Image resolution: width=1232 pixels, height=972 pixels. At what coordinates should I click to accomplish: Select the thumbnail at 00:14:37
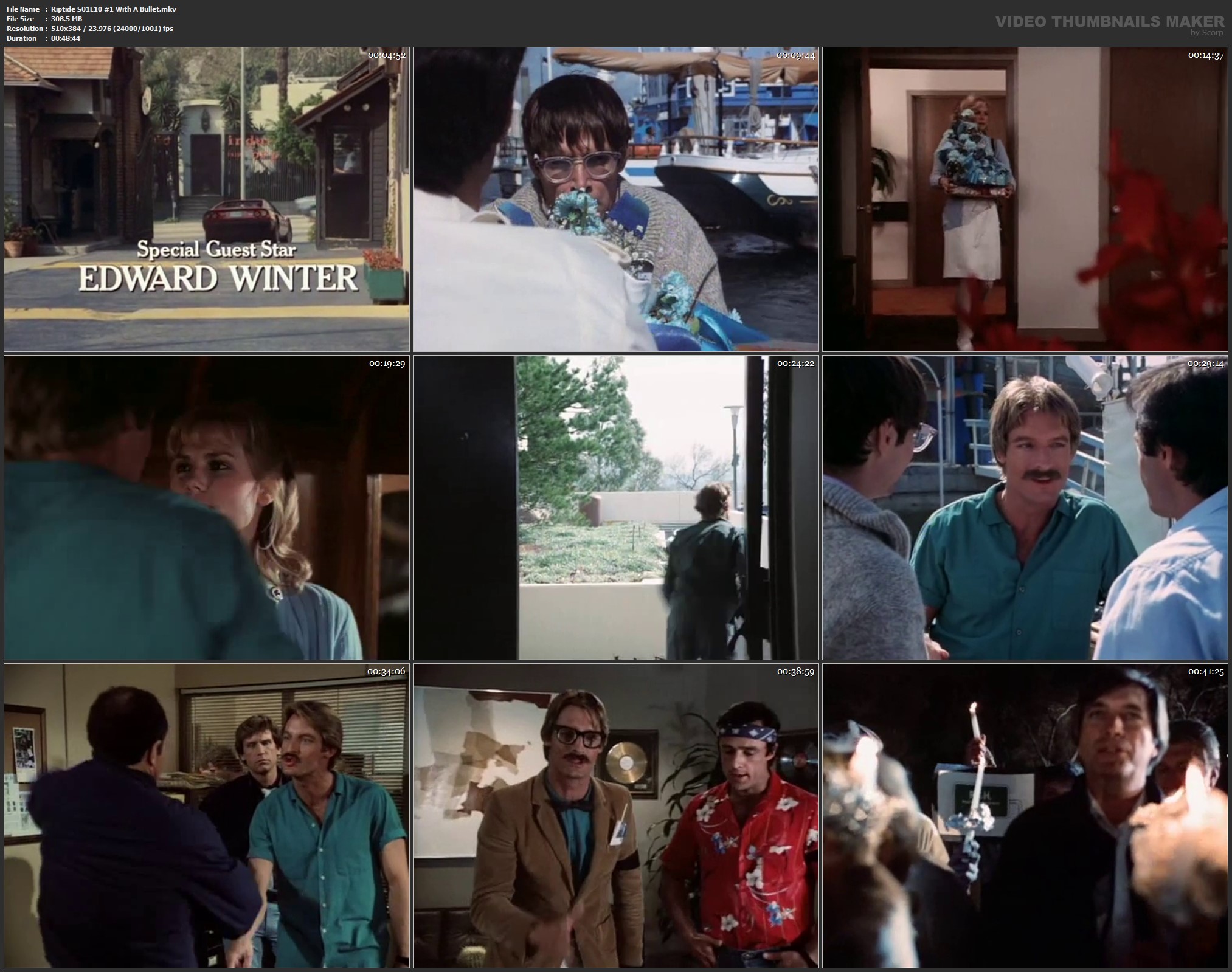click(1025, 199)
